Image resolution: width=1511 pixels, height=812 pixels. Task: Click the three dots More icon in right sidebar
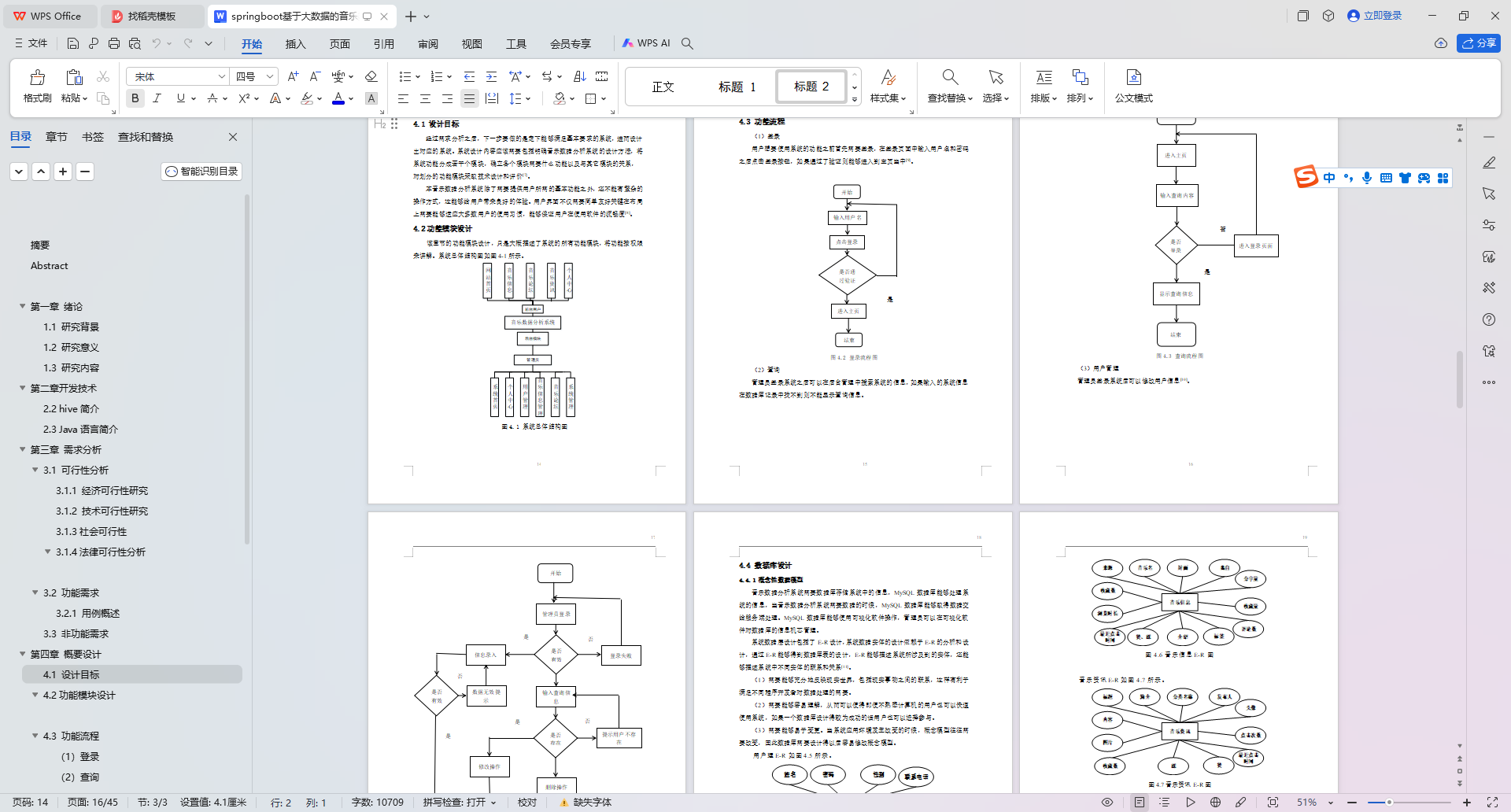[x=1489, y=382]
